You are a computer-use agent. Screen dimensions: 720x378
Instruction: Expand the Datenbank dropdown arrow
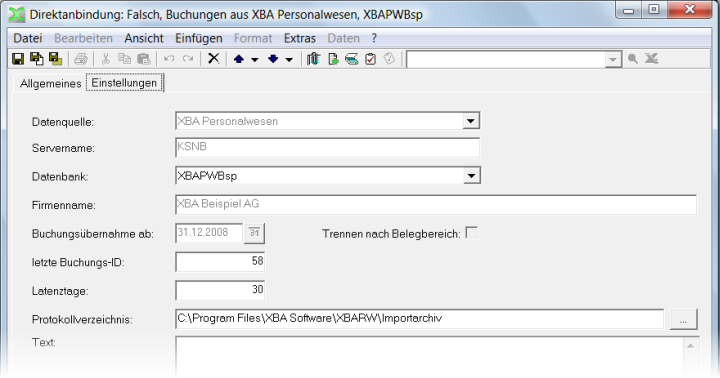point(471,176)
